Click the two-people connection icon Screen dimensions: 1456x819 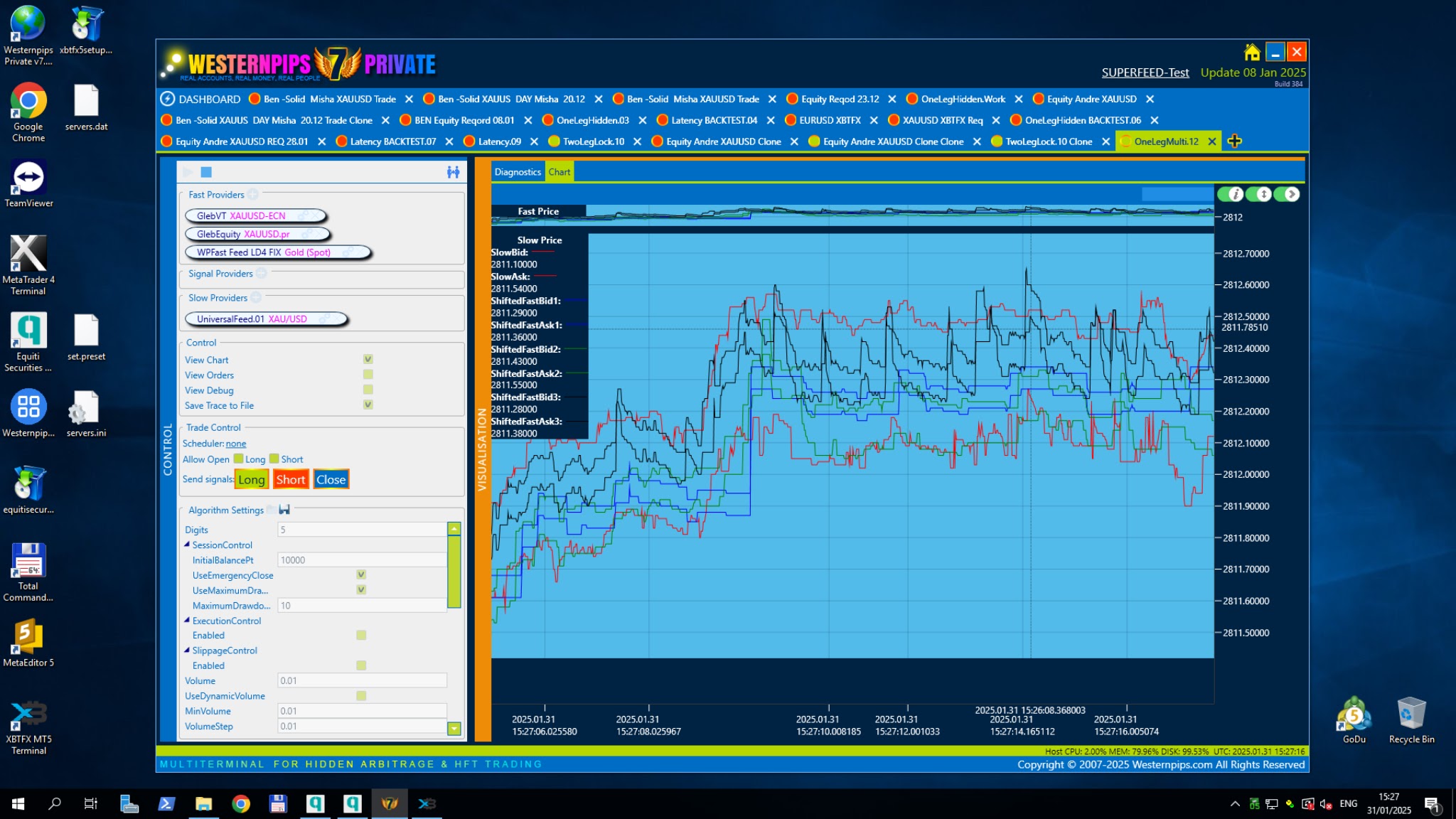click(453, 172)
